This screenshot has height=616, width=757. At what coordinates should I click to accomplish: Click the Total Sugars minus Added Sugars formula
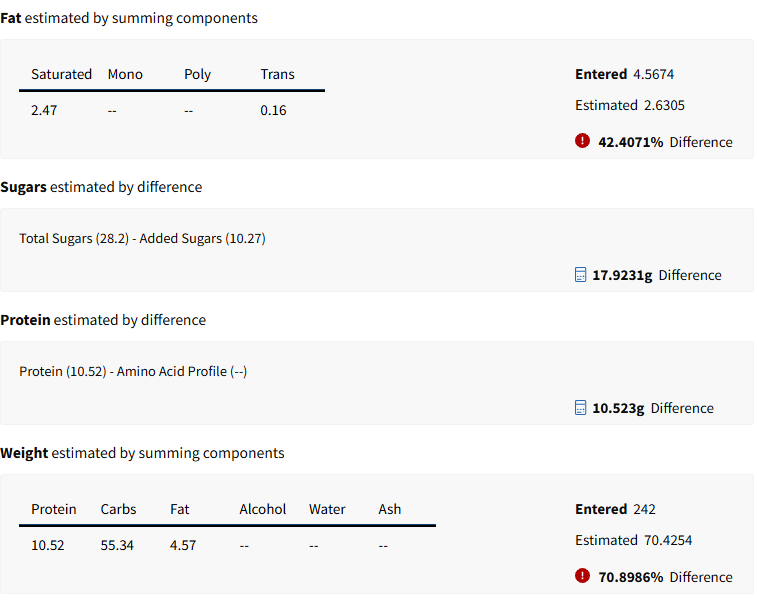142,238
